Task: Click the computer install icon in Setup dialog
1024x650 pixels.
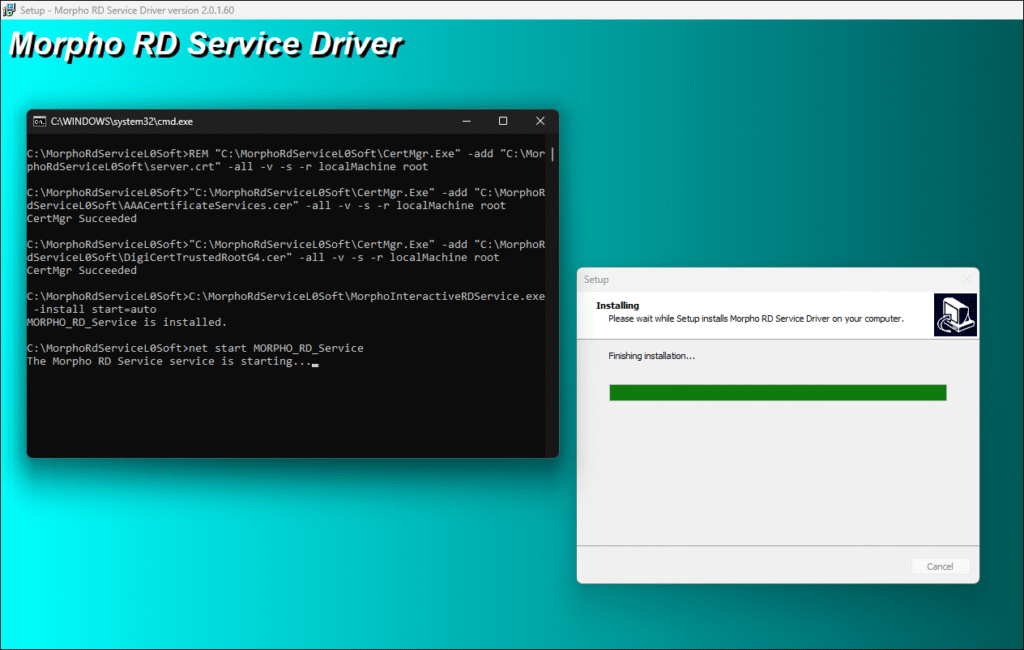Action: [955, 315]
